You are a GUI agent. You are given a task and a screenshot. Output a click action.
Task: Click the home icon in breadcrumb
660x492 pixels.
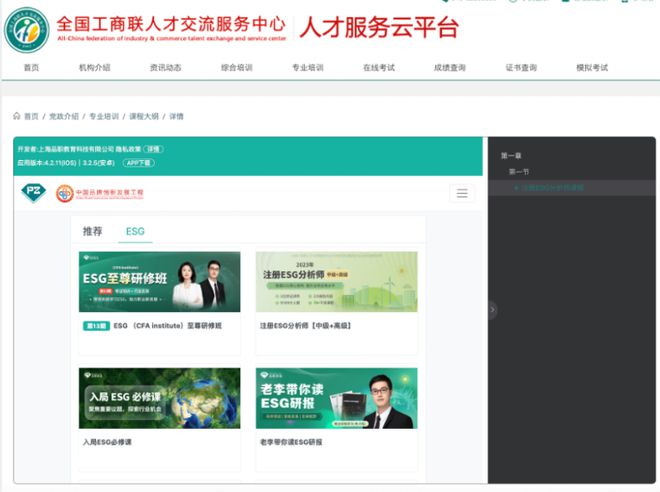(16, 116)
